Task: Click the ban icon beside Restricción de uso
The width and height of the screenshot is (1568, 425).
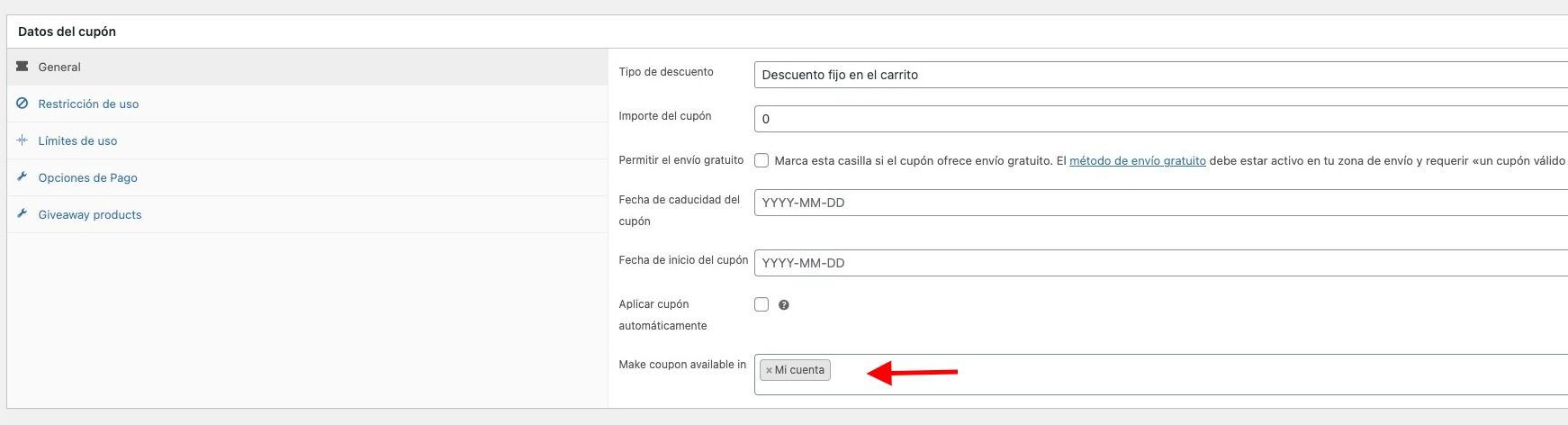Action: pyautogui.click(x=23, y=104)
